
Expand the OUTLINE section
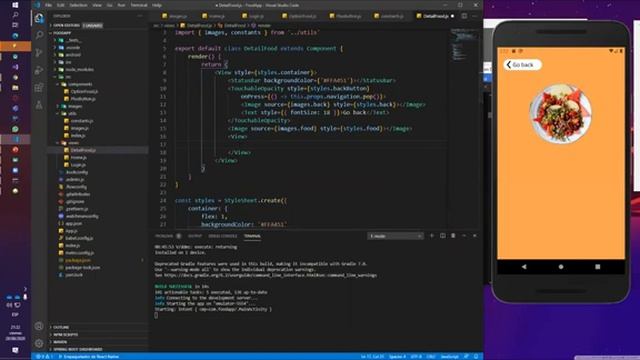(x=60, y=327)
